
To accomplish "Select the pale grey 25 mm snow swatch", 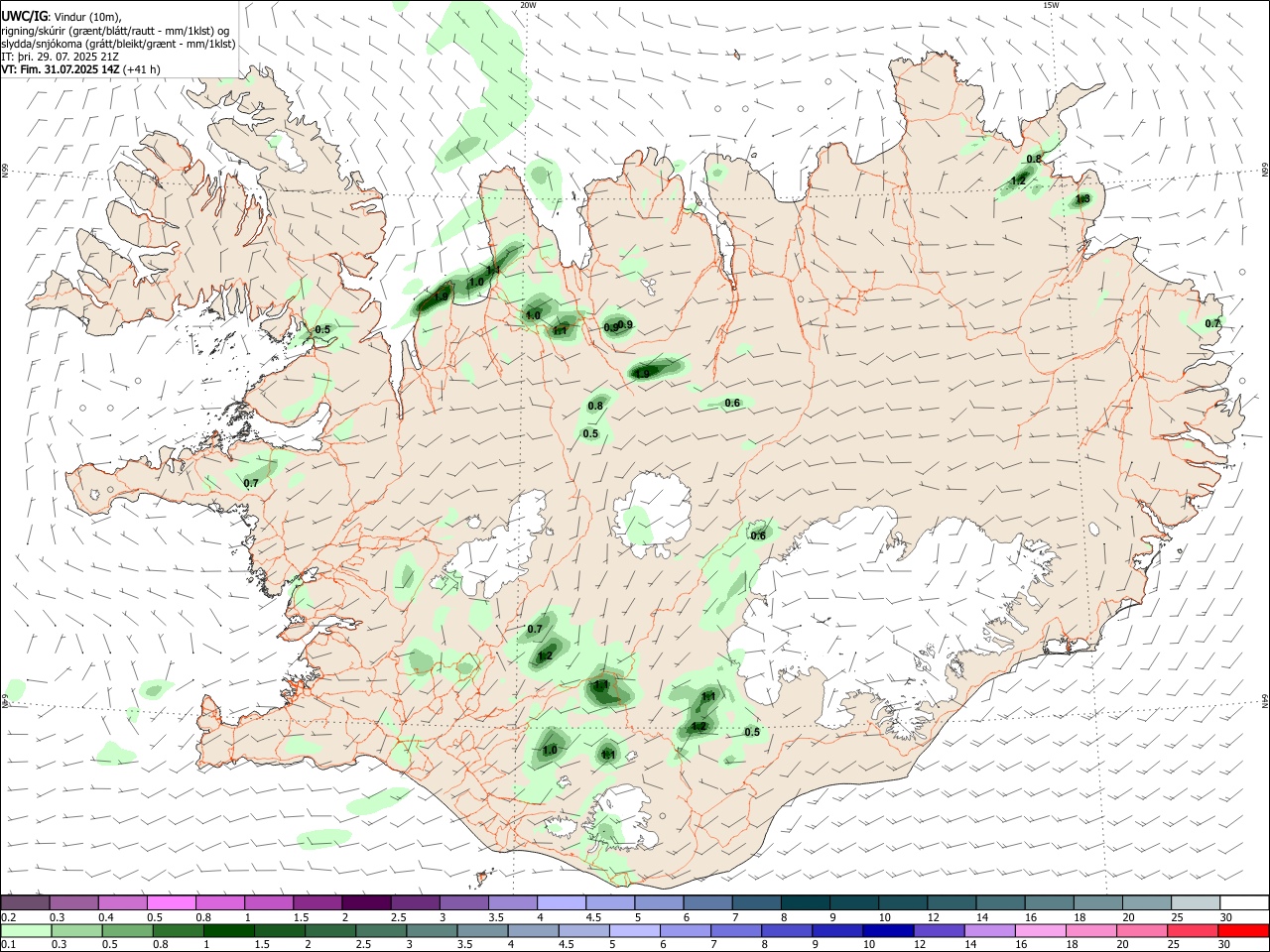I will click(1195, 902).
